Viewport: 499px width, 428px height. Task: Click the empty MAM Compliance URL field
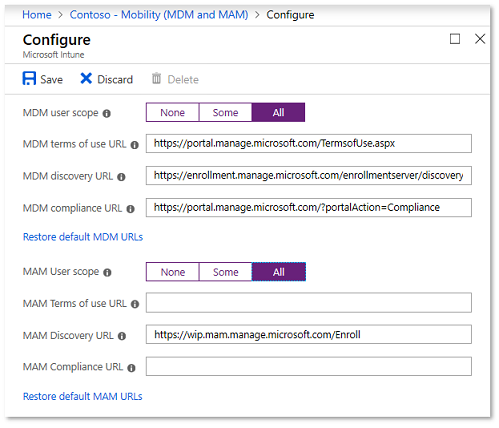pyautogui.click(x=309, y=366)
